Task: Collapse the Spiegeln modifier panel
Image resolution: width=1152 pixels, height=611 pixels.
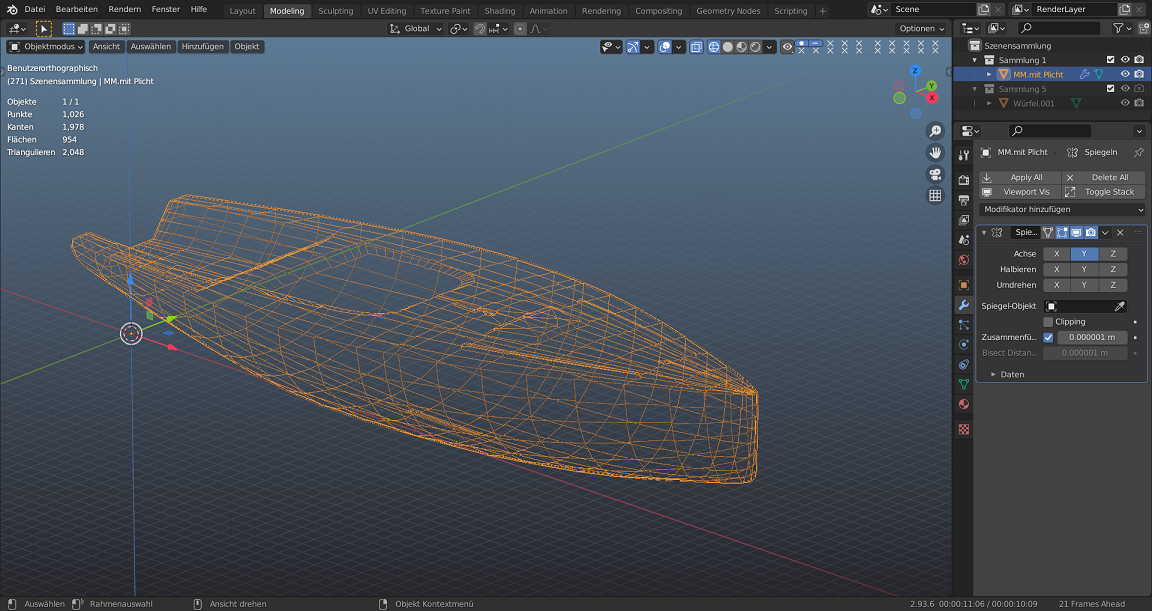Action: (x=984, y=233)
